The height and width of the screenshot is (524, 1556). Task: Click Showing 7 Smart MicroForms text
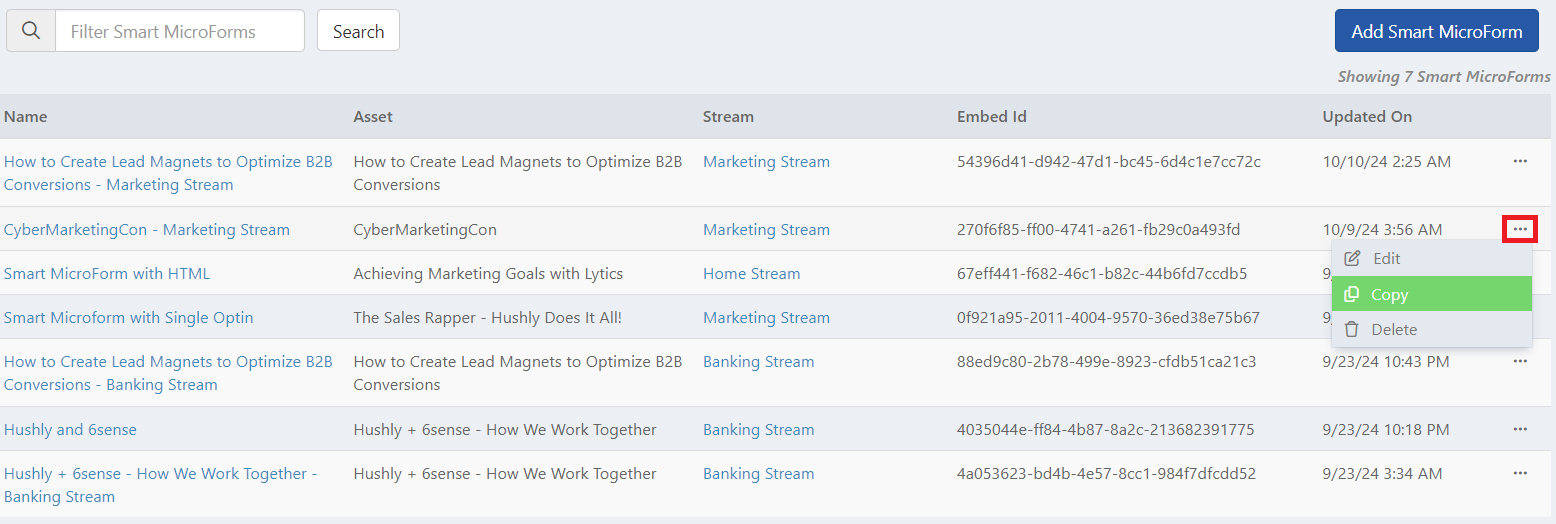pos(1444,76)
